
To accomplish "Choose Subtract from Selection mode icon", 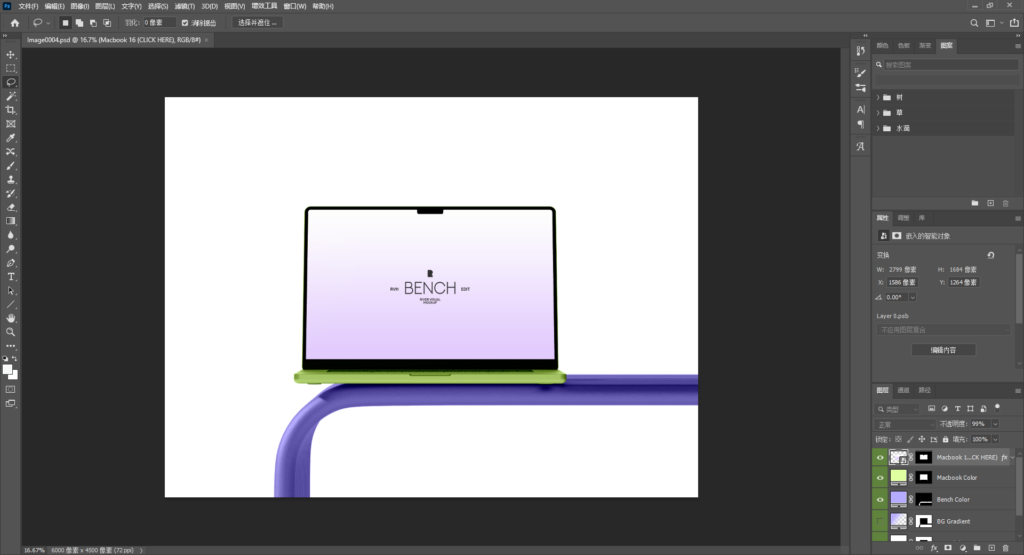I will coord(93,23).
